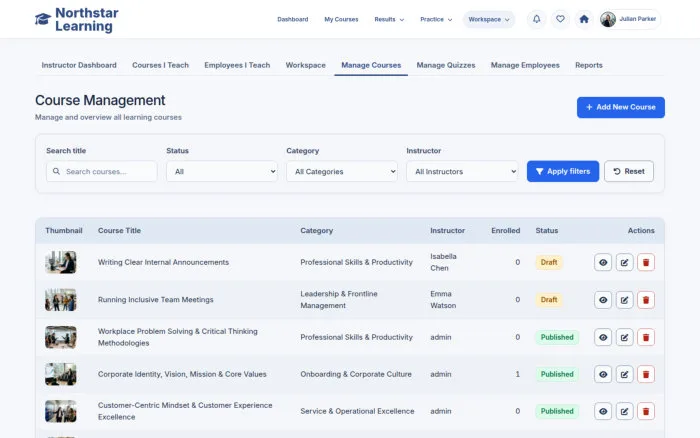The width and height of the screenshot is (700, 438).
Task: Delete Workplace Problem Solving course
Action: coord(646,338)
